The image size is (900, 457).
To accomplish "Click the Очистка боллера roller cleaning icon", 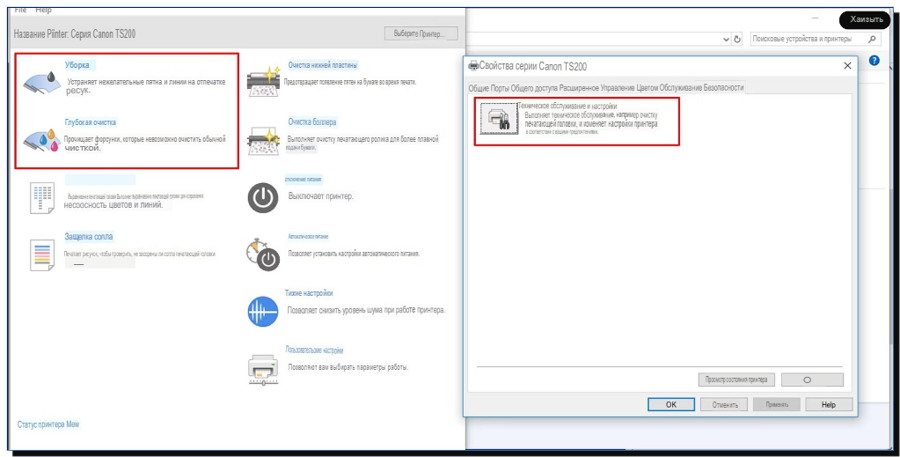I will 262,137.
